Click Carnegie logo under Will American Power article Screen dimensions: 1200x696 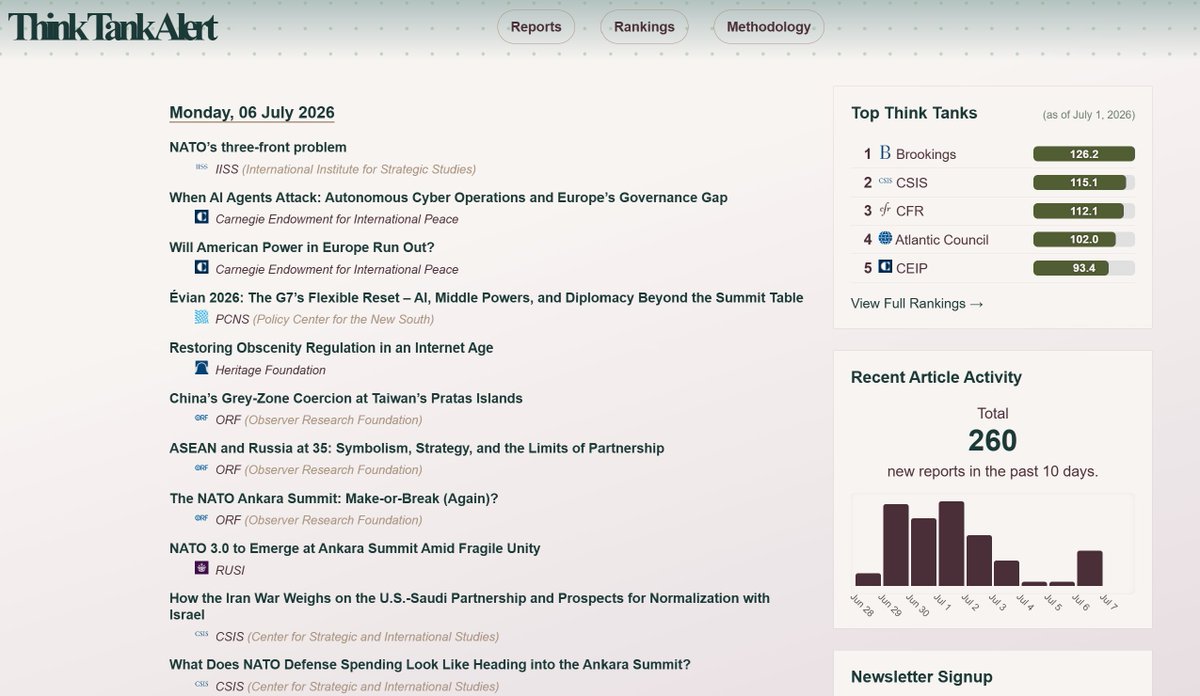pyautogui.click(x=201, y=269)
